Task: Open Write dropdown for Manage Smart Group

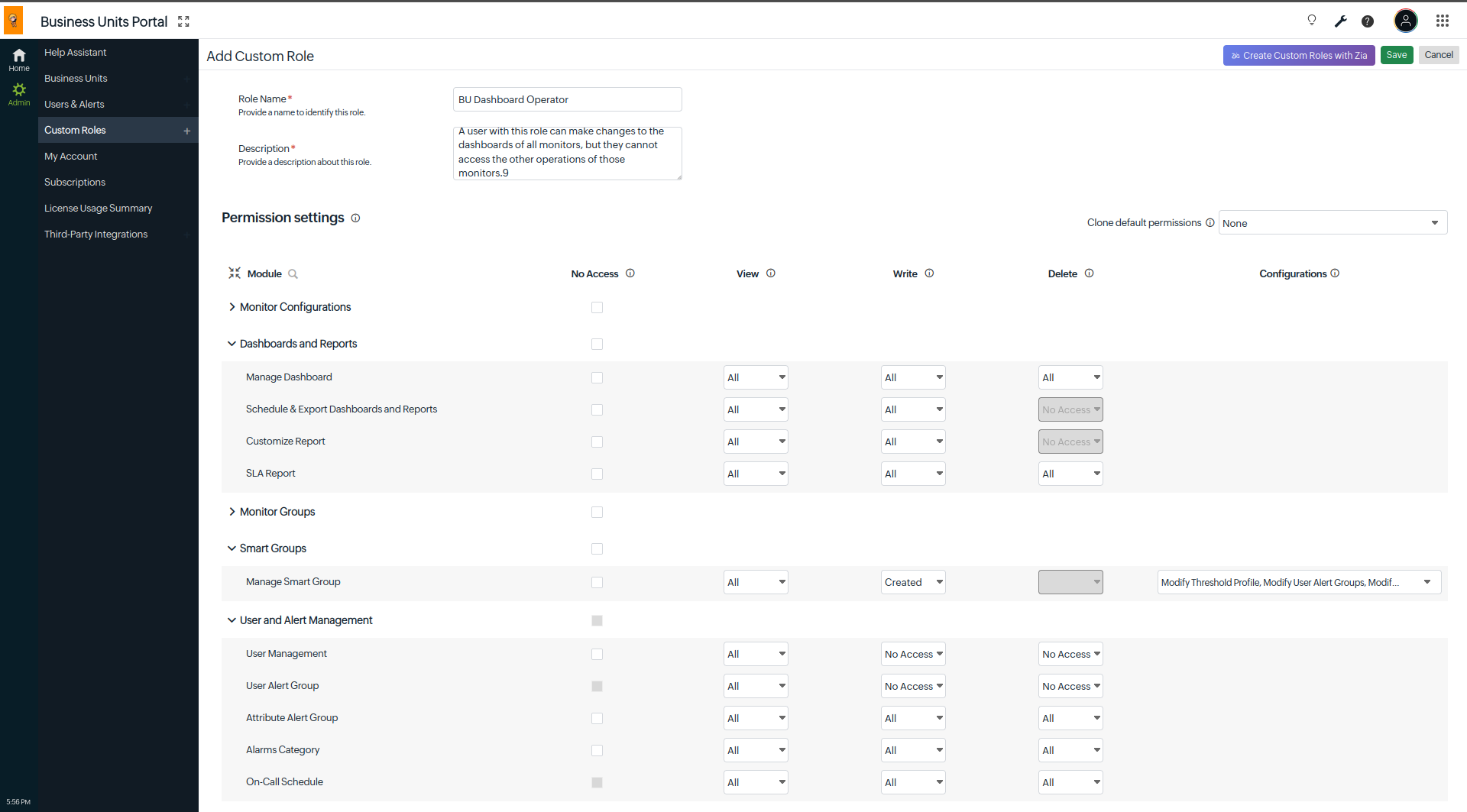Action: click(x=913, y=582)
